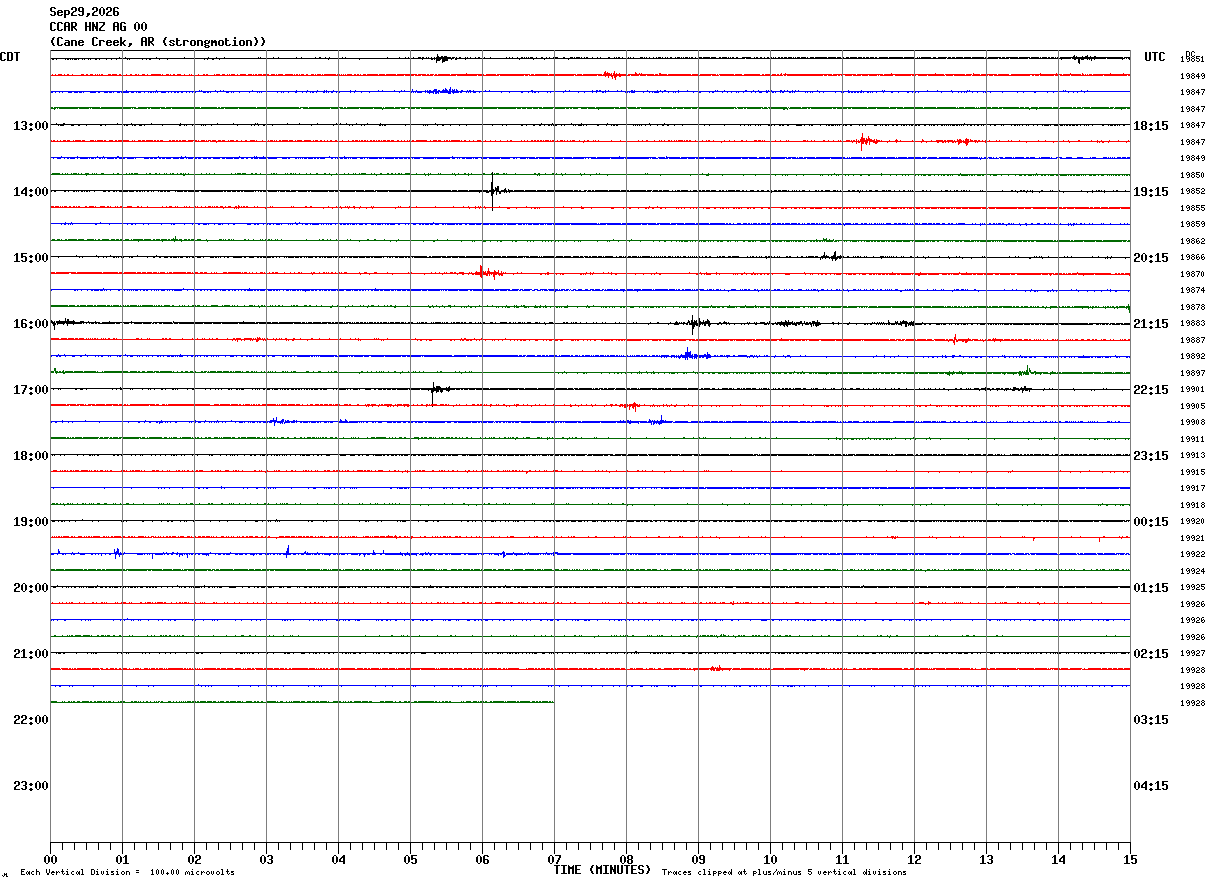Click the large black spike on the 14:00 trace
The height and width of the screenshot is (886, 1210).
493,191
